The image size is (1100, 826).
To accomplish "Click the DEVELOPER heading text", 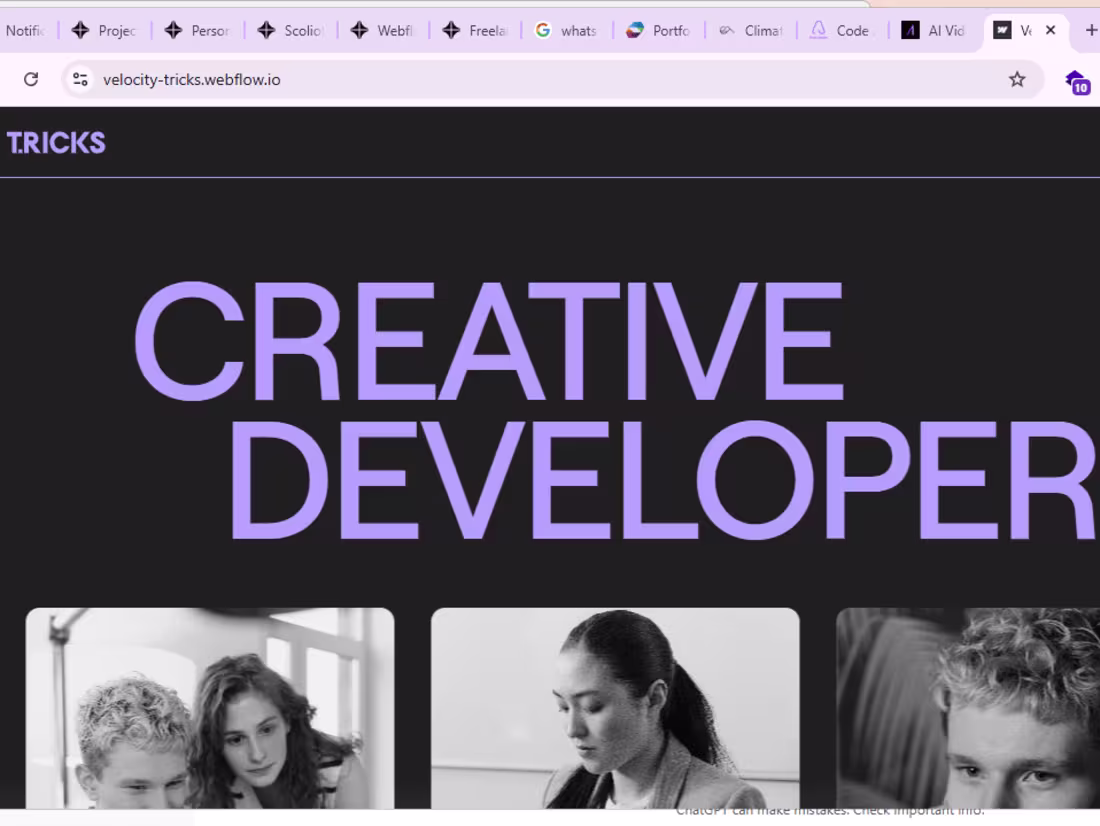I will click(663, 481).
